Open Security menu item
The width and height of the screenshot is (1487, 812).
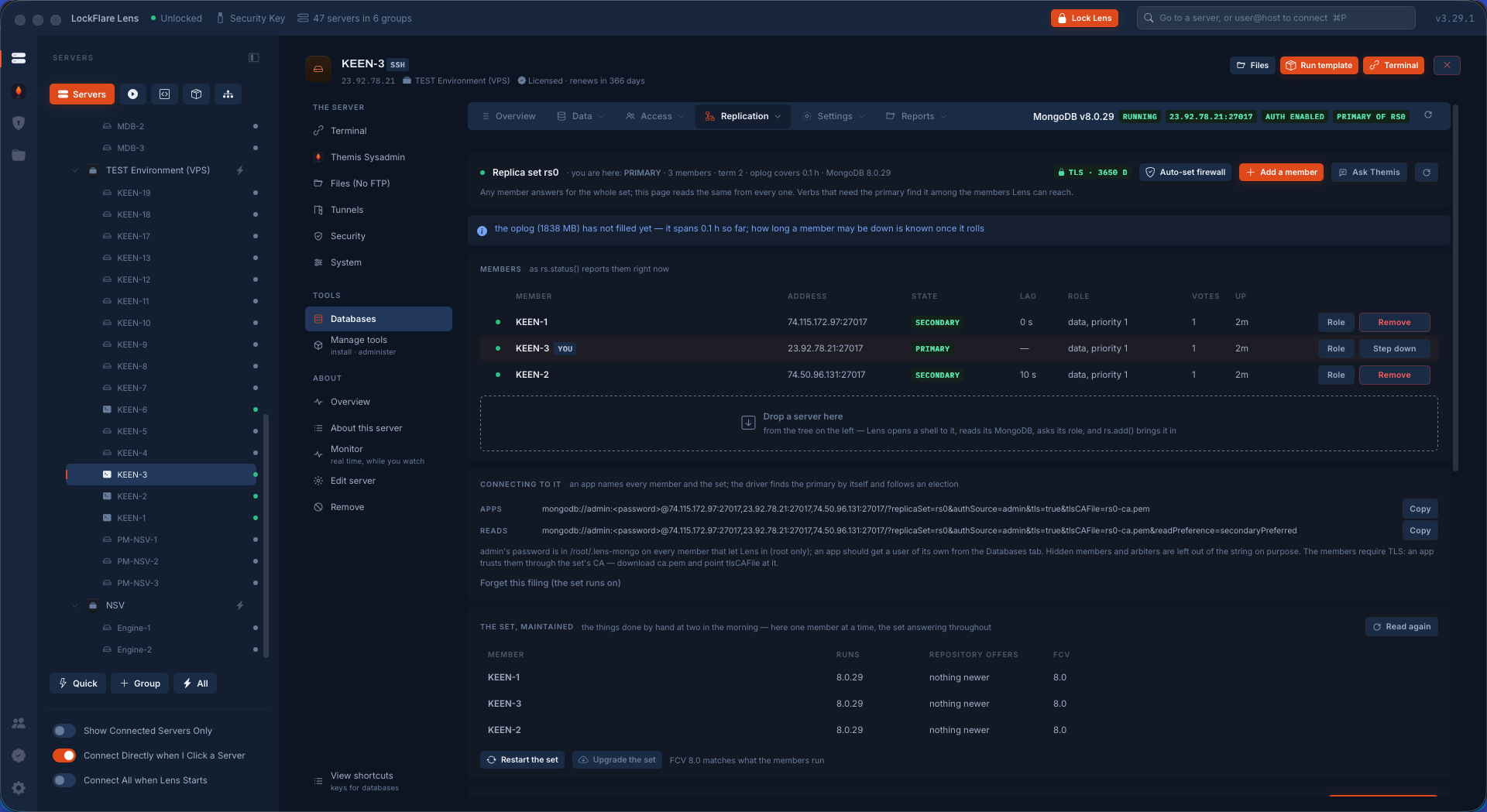pos(379,236)
